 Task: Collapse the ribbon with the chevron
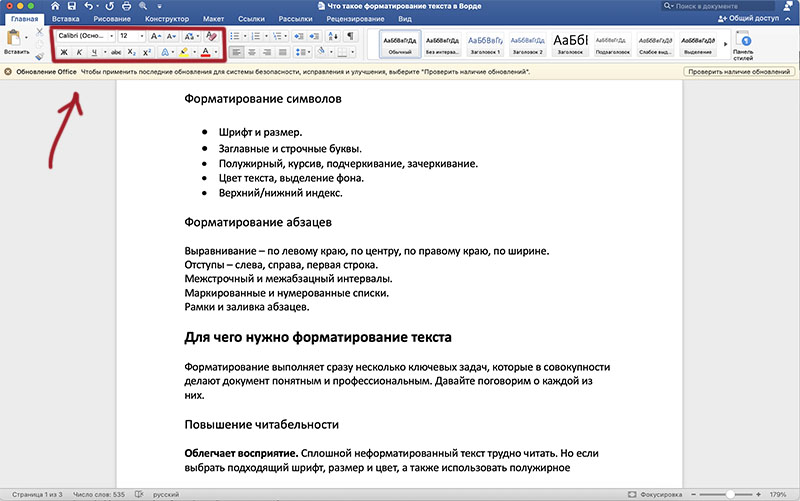pos(788,19)
